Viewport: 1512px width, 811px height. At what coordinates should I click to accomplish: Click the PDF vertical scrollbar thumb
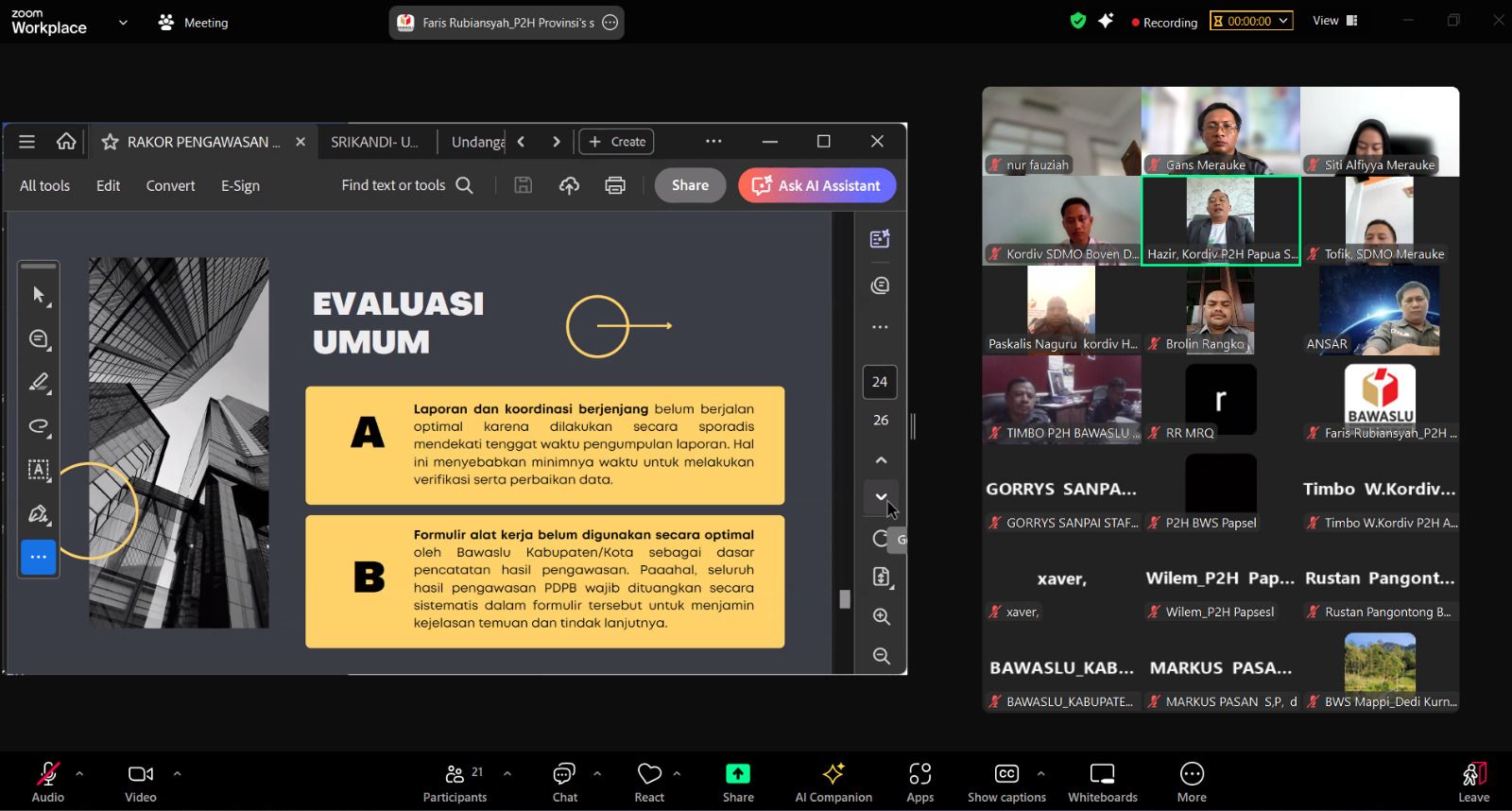point(845,599)
